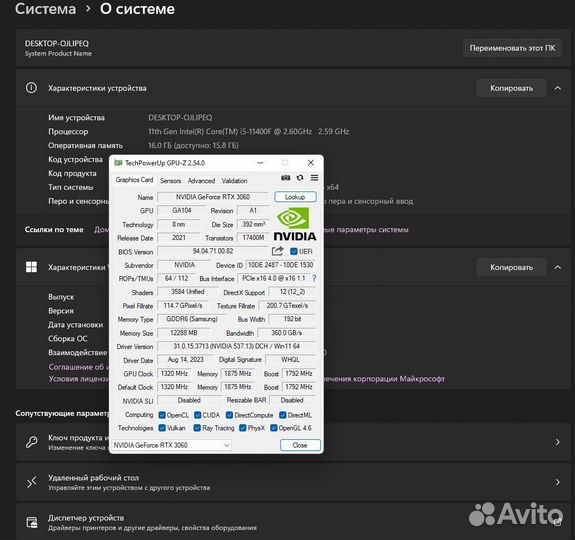Click Копировать for device characteristics
This screenshot has height=540, width=575.
[x=511, y=88]
